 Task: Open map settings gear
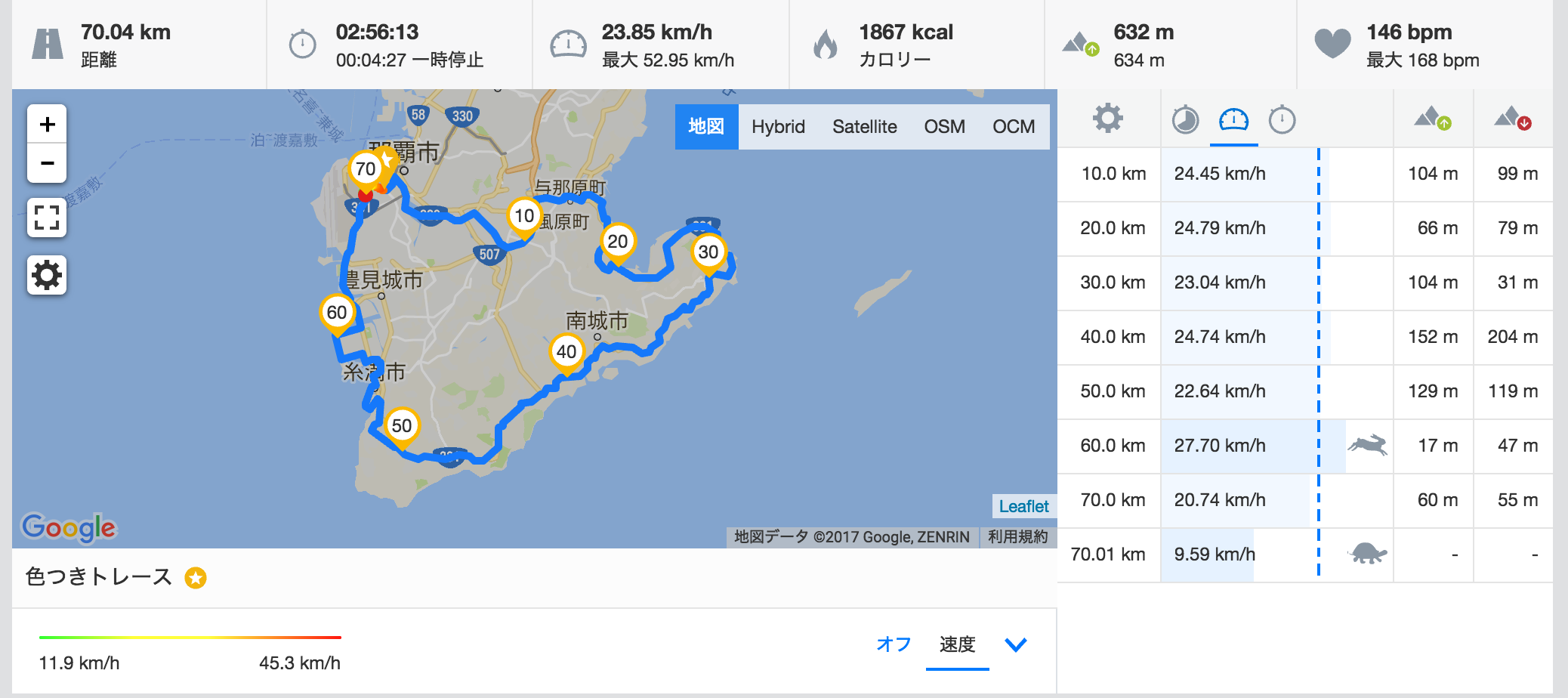(47, 275)
